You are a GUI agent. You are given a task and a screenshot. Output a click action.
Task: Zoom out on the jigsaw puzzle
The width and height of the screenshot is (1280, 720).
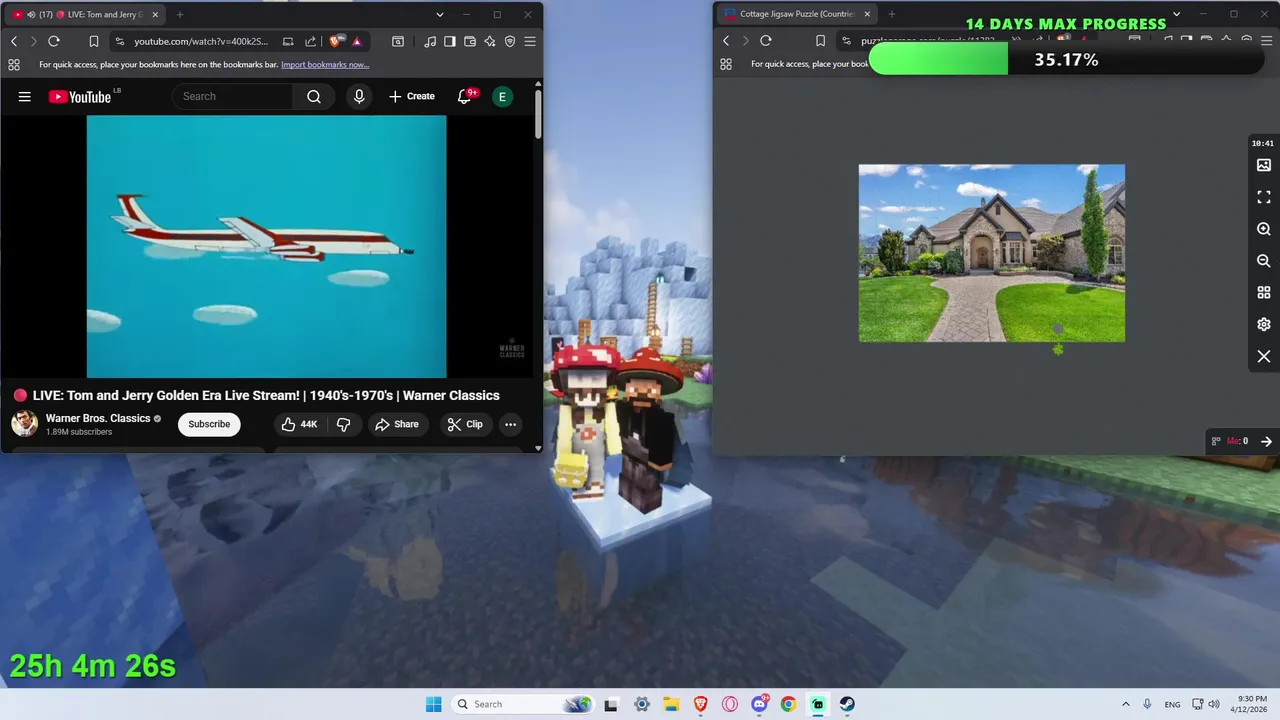coord(1264,261)
